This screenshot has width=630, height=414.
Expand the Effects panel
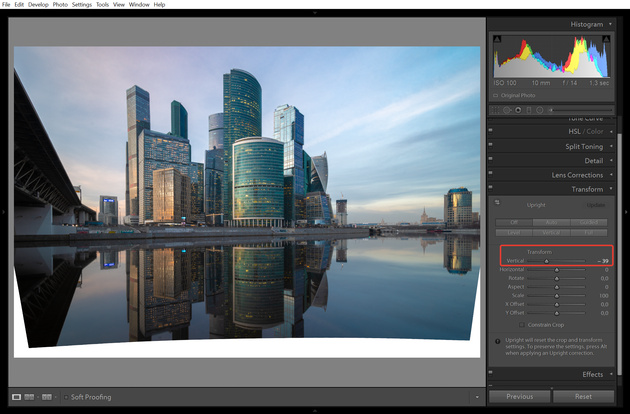point(611,374)
